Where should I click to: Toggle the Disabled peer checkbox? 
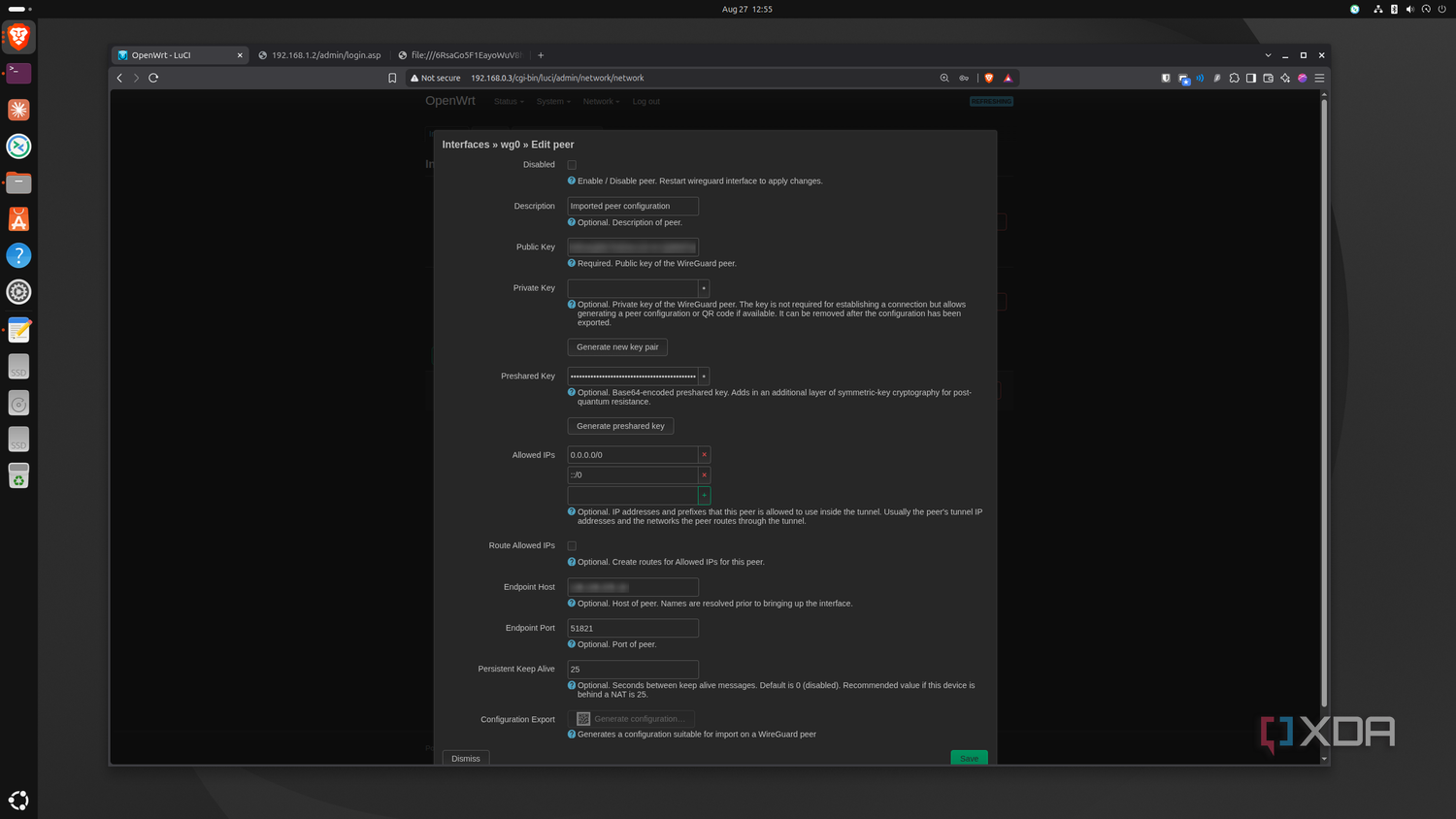tap(572, 165)
